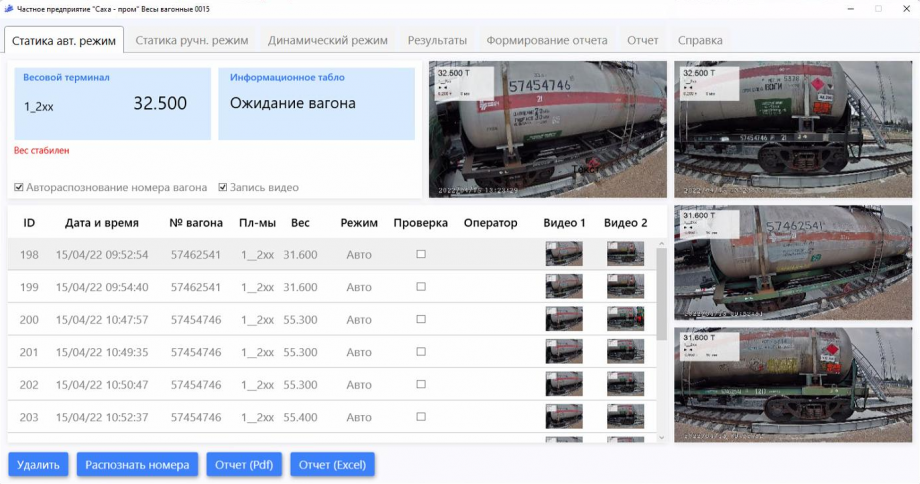The width and height of the screenshot is (920, 484).
Task: Go to Результаты tab
Action: (x=437, y=41)
